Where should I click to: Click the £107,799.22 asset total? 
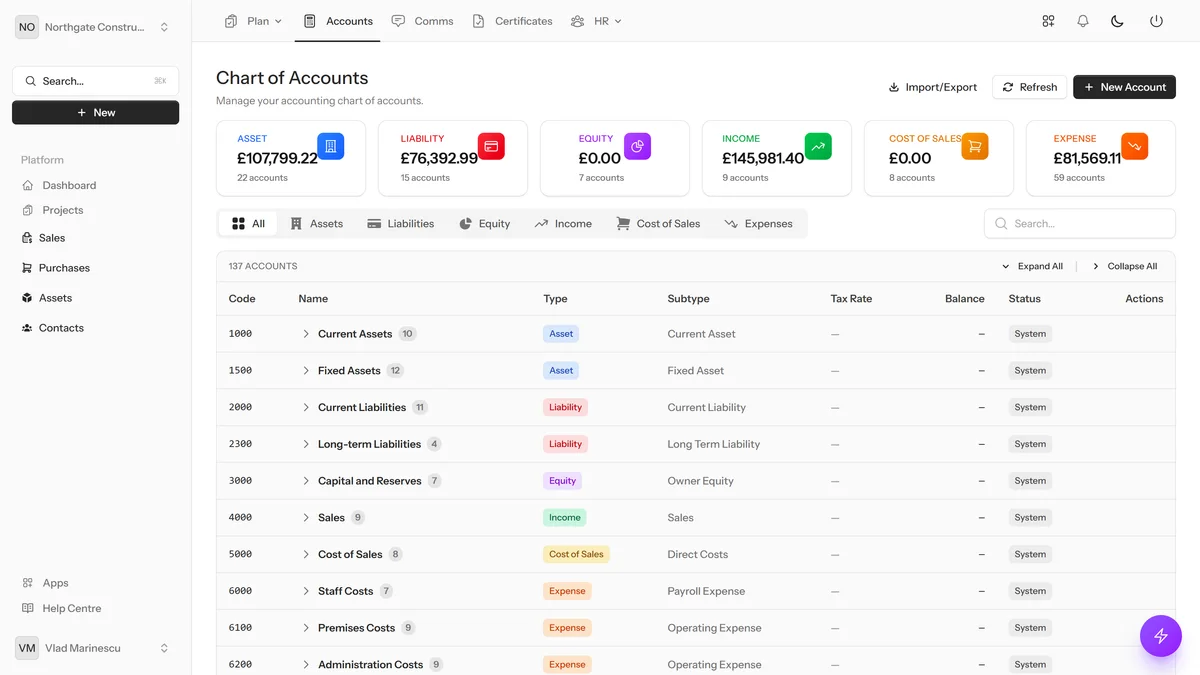point(277,158)
